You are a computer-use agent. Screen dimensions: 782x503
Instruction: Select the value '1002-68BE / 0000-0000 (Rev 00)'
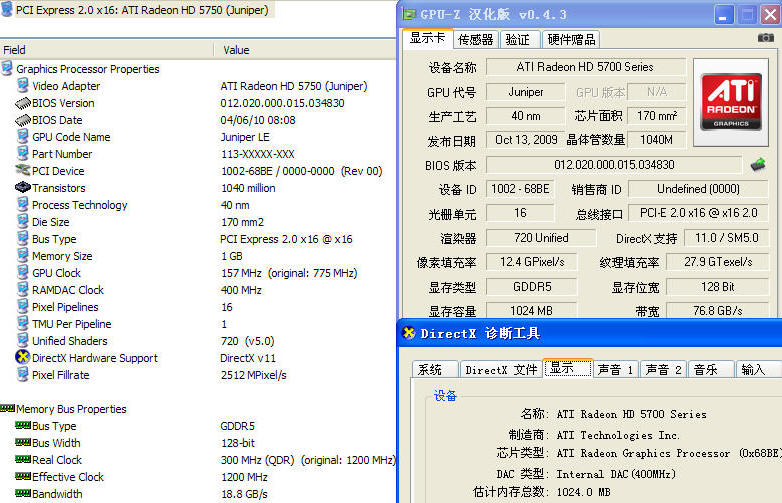(x=302, y=171)
